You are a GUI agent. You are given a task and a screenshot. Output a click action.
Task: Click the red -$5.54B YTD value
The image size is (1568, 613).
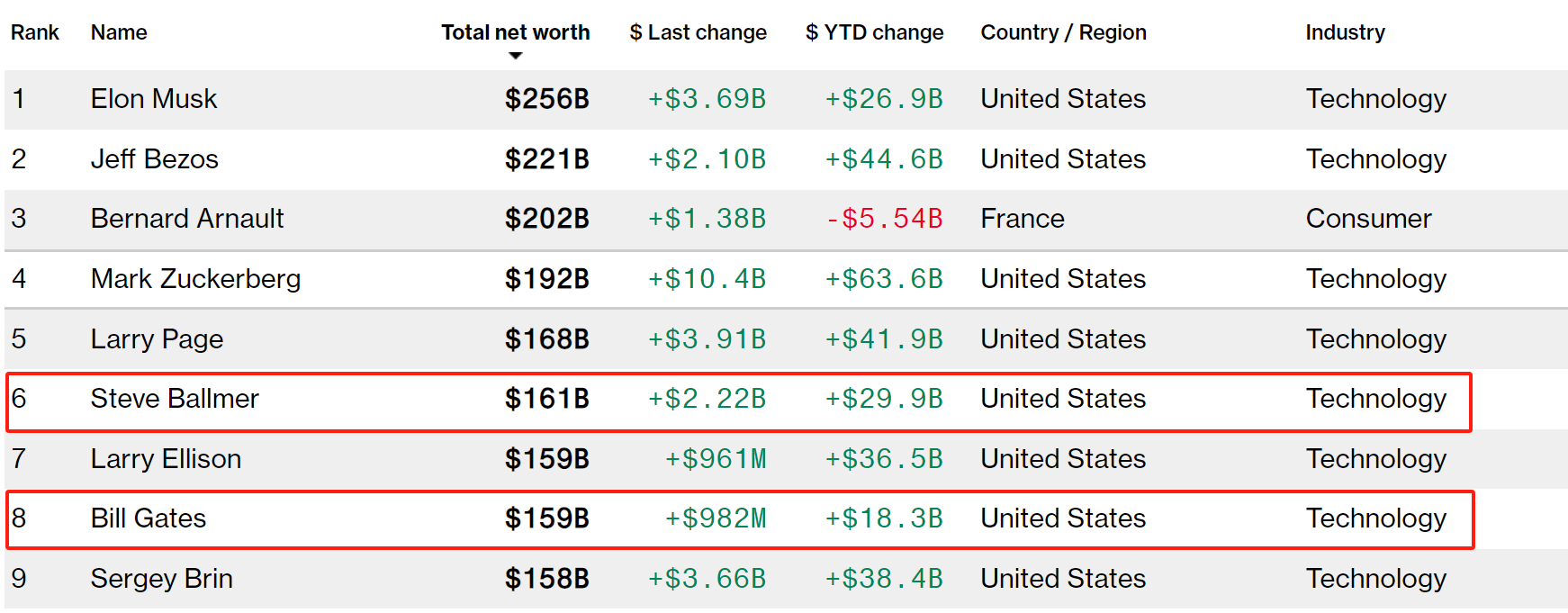[884, 219]
